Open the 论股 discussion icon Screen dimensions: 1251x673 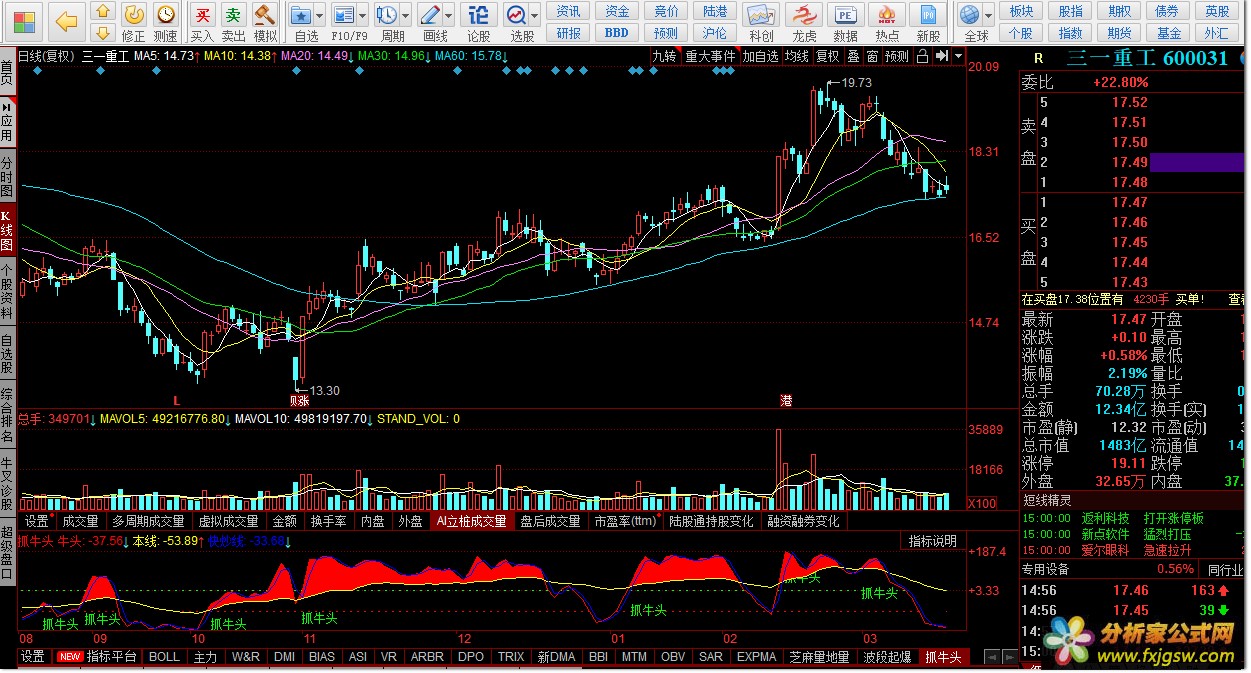(x=479, y=22)
